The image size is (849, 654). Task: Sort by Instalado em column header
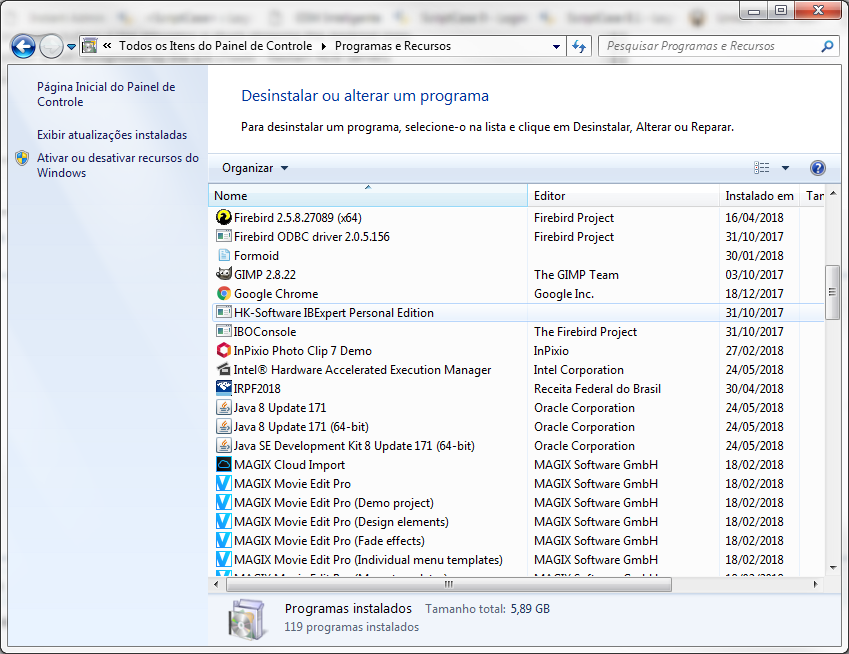click(x=759, y=195)
